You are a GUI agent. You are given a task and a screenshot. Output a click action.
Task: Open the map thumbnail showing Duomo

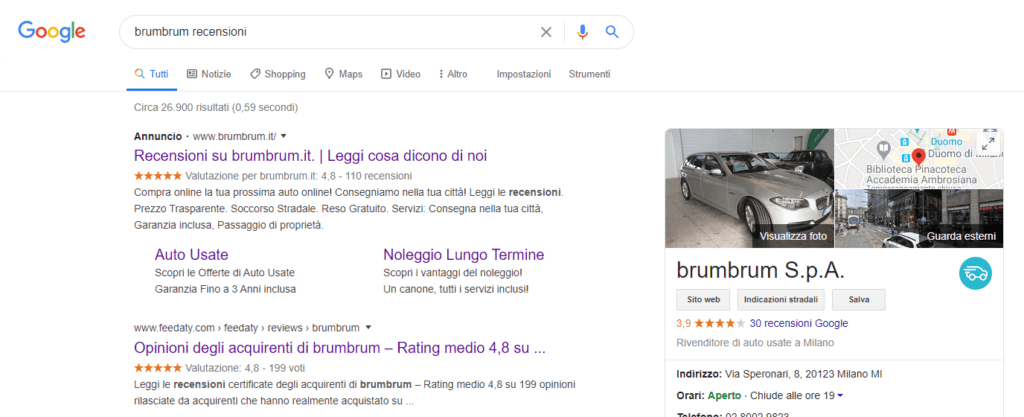[919, 159]
